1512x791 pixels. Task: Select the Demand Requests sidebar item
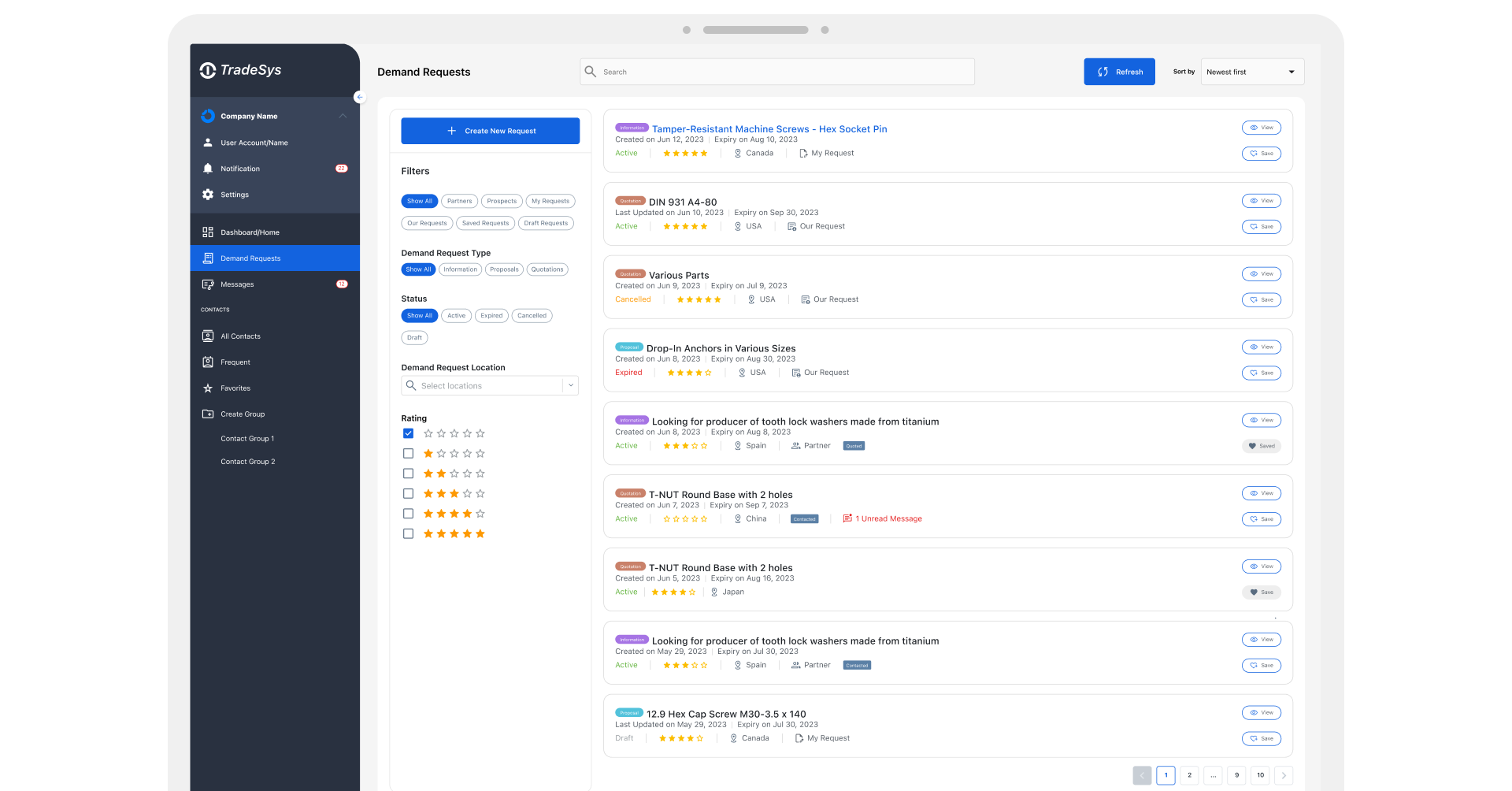[250, 258]
